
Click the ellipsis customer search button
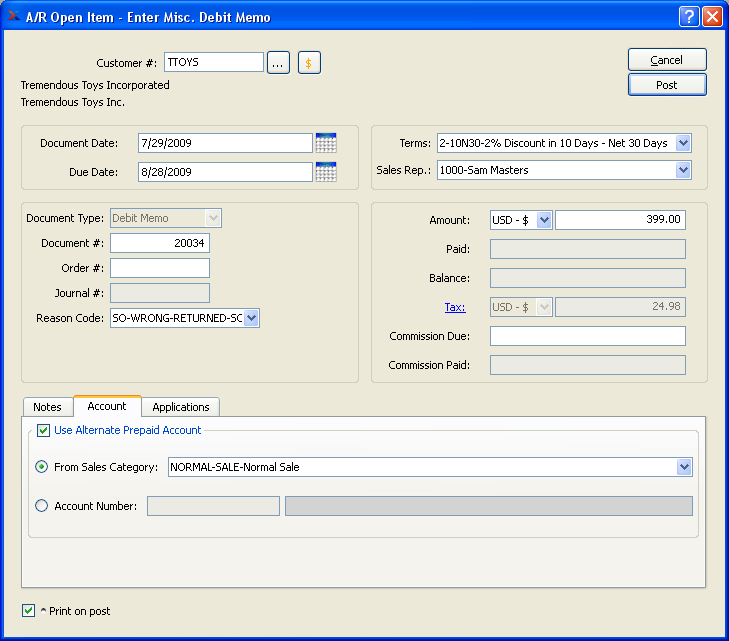279,63
